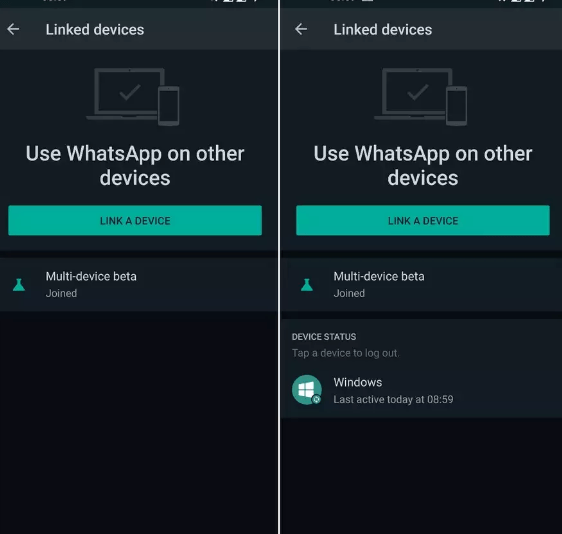Image resolution: width=562 pixels, height=534 pixels.
Task: Click the Linked devices title in the right screen
Action: (383, 29)
